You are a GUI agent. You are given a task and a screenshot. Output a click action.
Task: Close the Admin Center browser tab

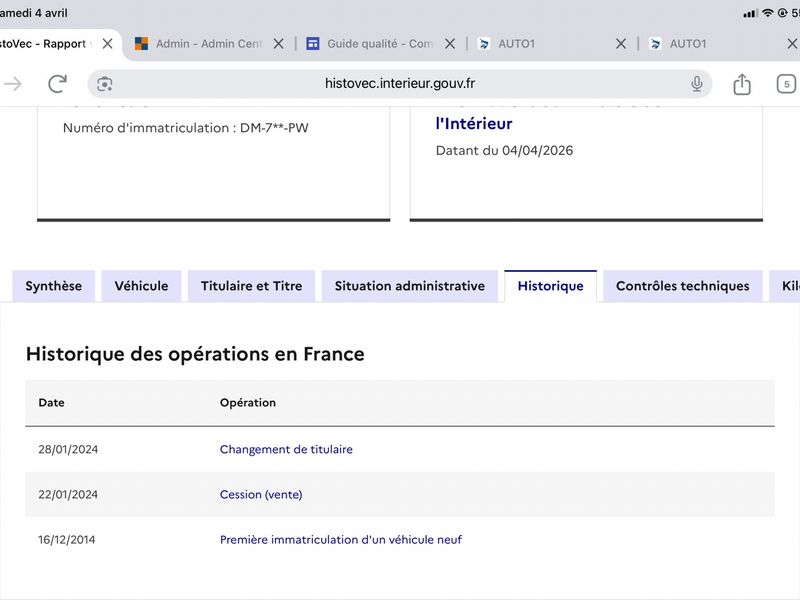tap(279, 44)
